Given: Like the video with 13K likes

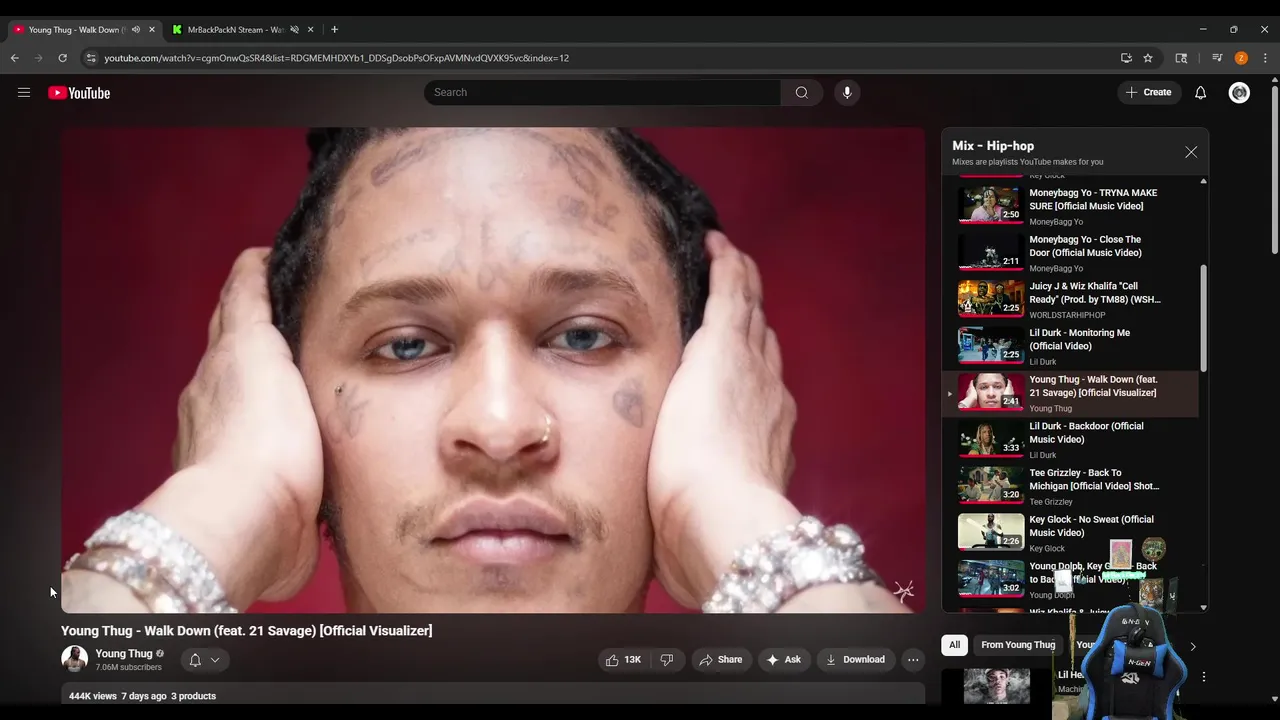Looking at the screenshot, I should point(624,660).
